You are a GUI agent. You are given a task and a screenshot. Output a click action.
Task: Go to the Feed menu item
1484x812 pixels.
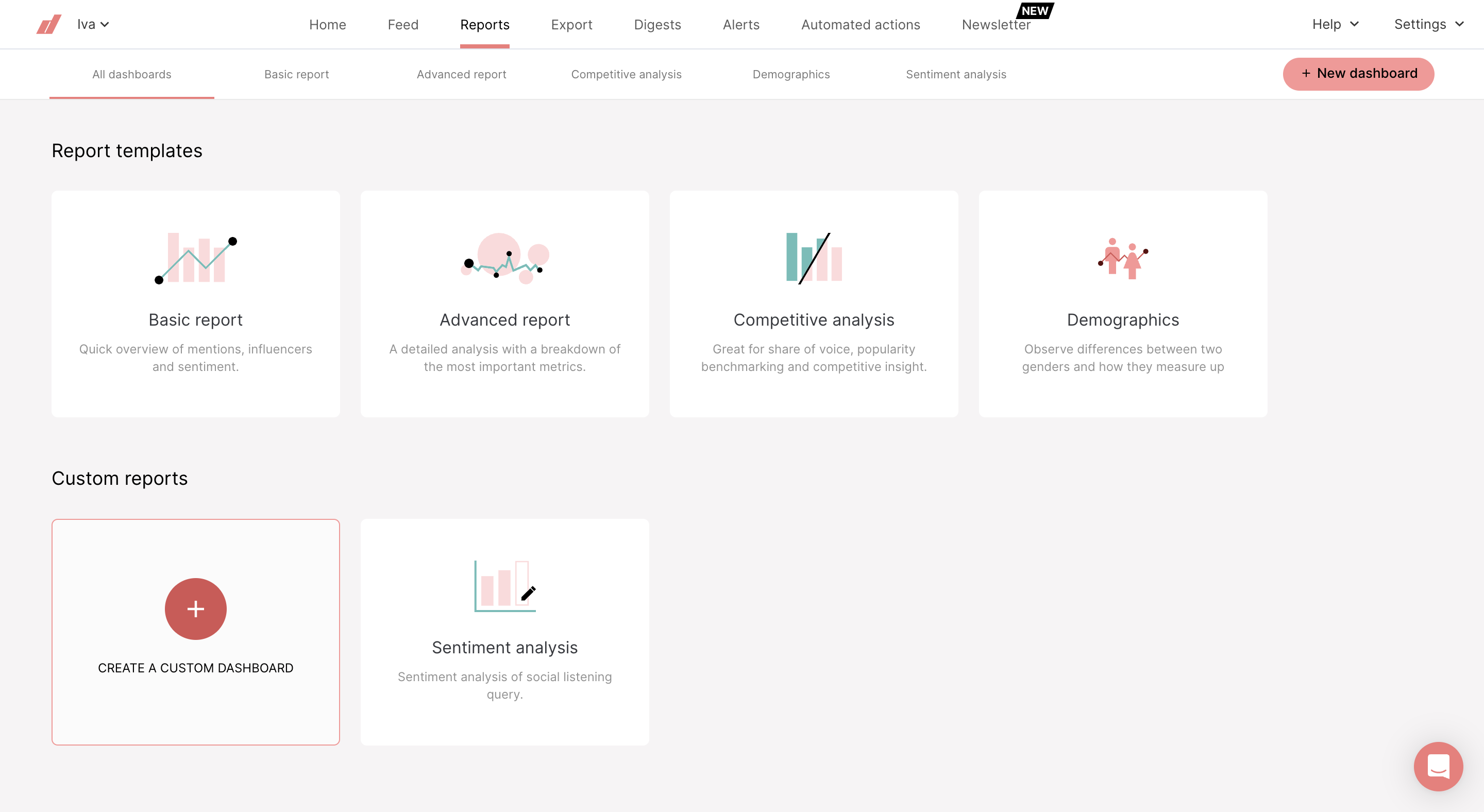coord(402,25)
